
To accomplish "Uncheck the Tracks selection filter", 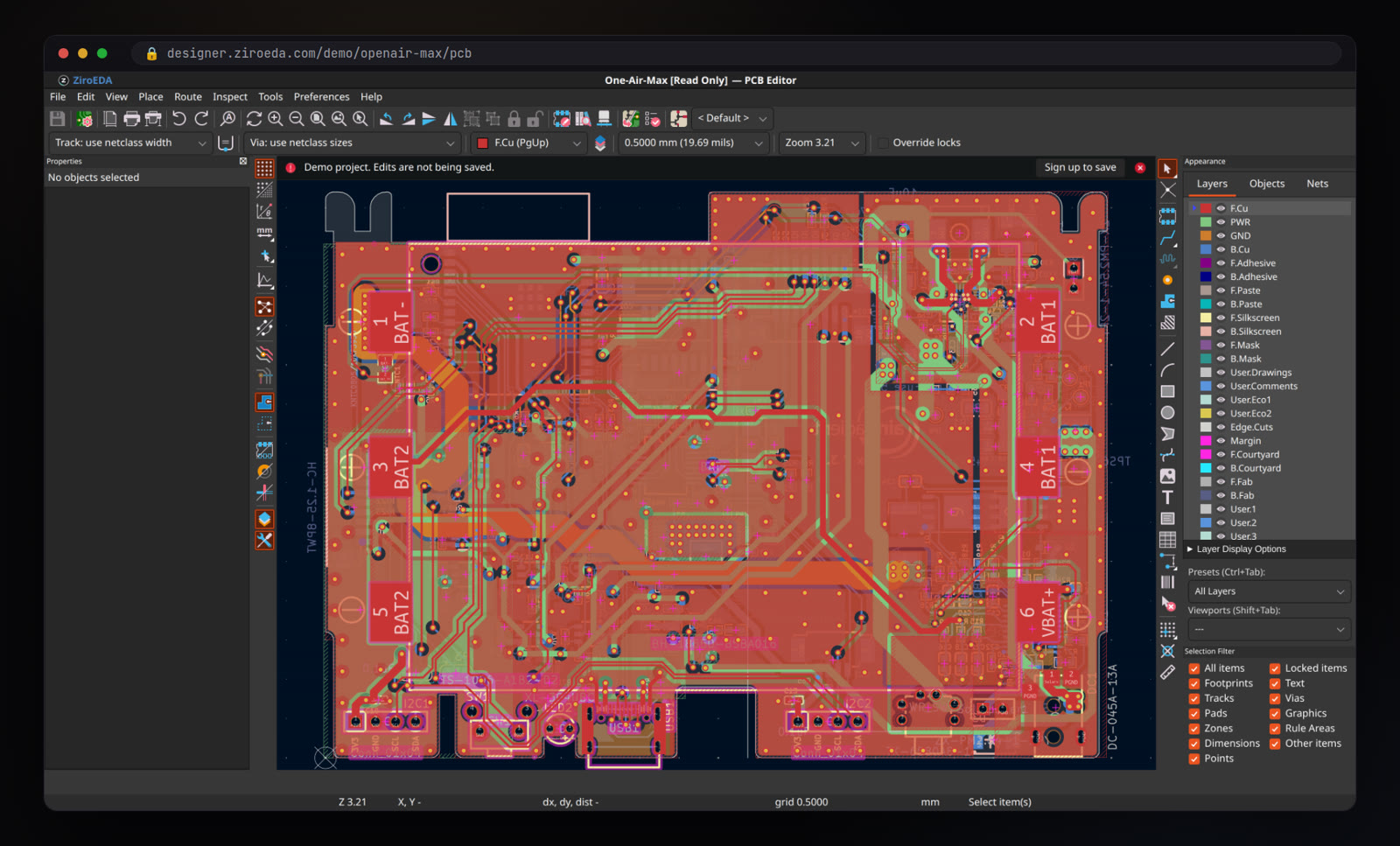I will 1193,698.
